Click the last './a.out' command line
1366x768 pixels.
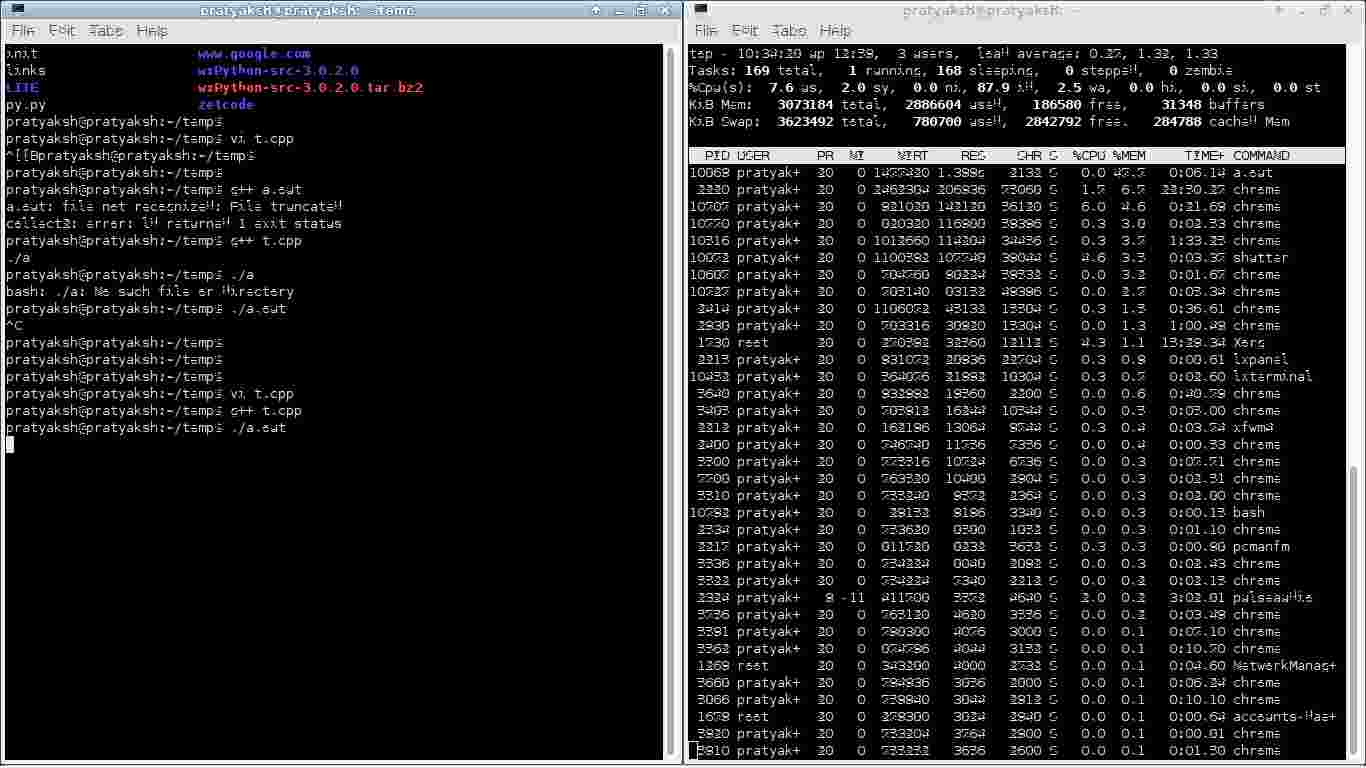(x=146, y=427)
